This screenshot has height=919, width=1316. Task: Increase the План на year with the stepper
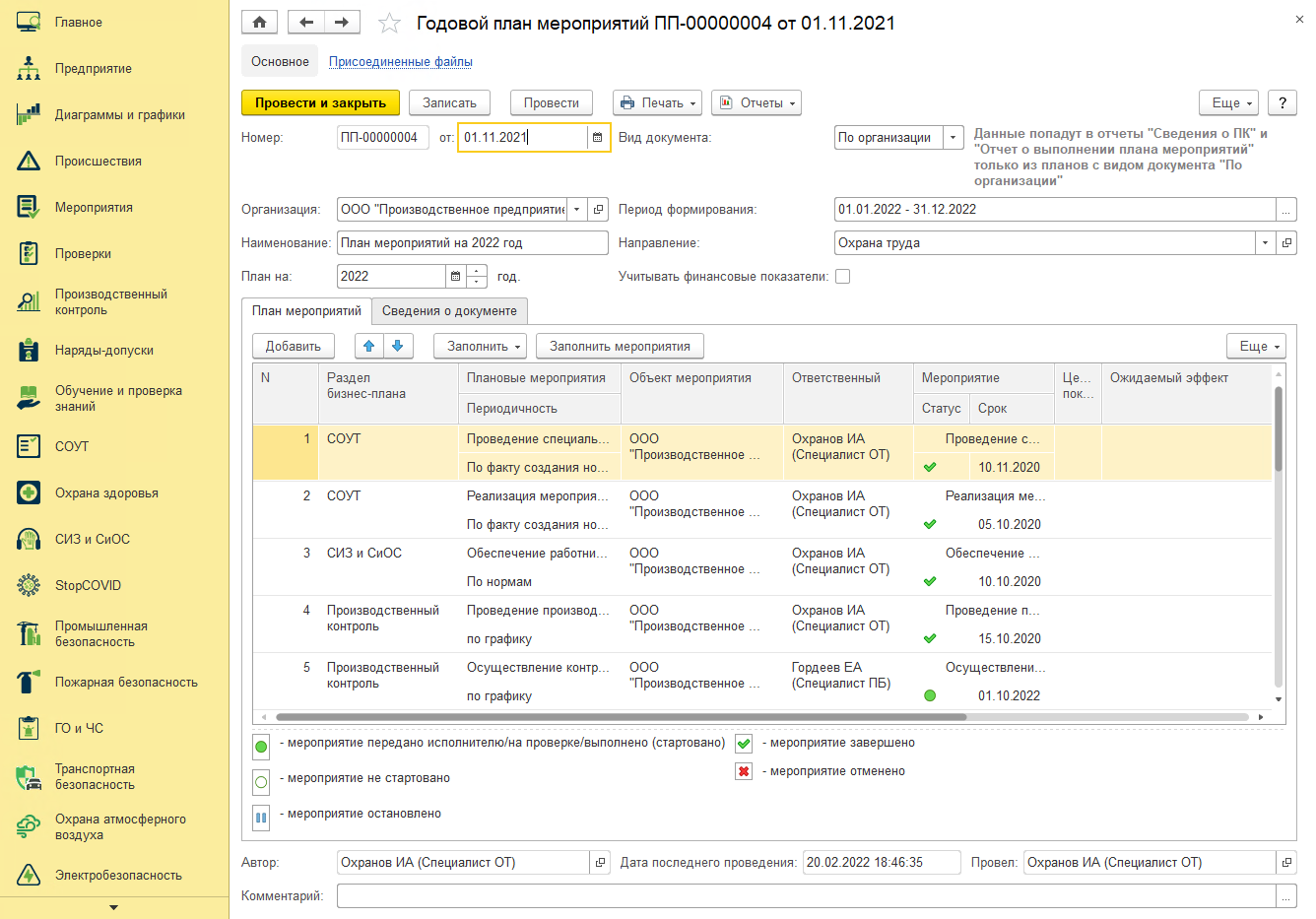point(477,271)
